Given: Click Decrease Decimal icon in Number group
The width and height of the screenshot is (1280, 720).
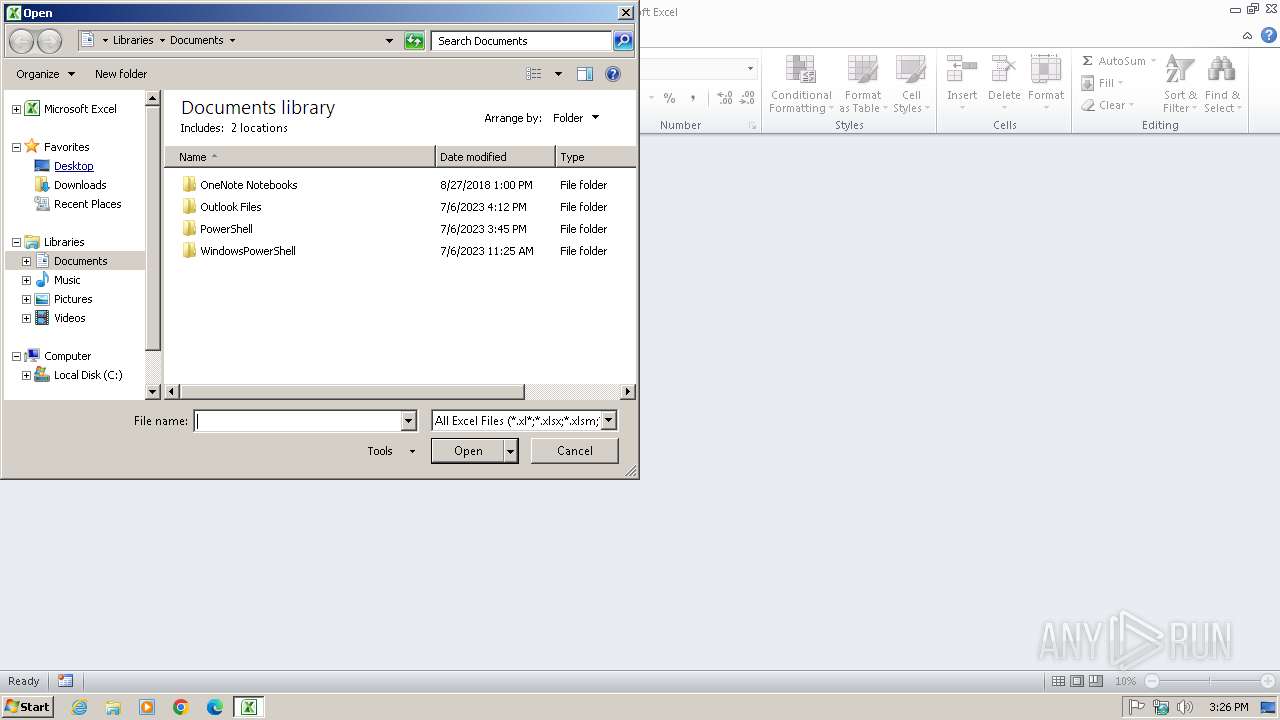Looking at the screenshot, I should tap(747, 98).
